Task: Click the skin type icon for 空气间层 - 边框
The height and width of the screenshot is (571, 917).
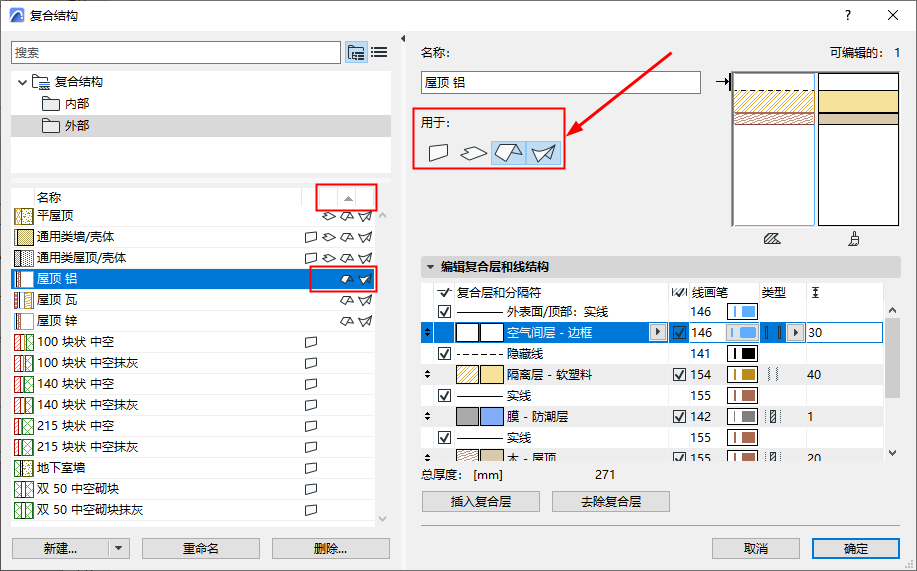Action: click(773, 332)
